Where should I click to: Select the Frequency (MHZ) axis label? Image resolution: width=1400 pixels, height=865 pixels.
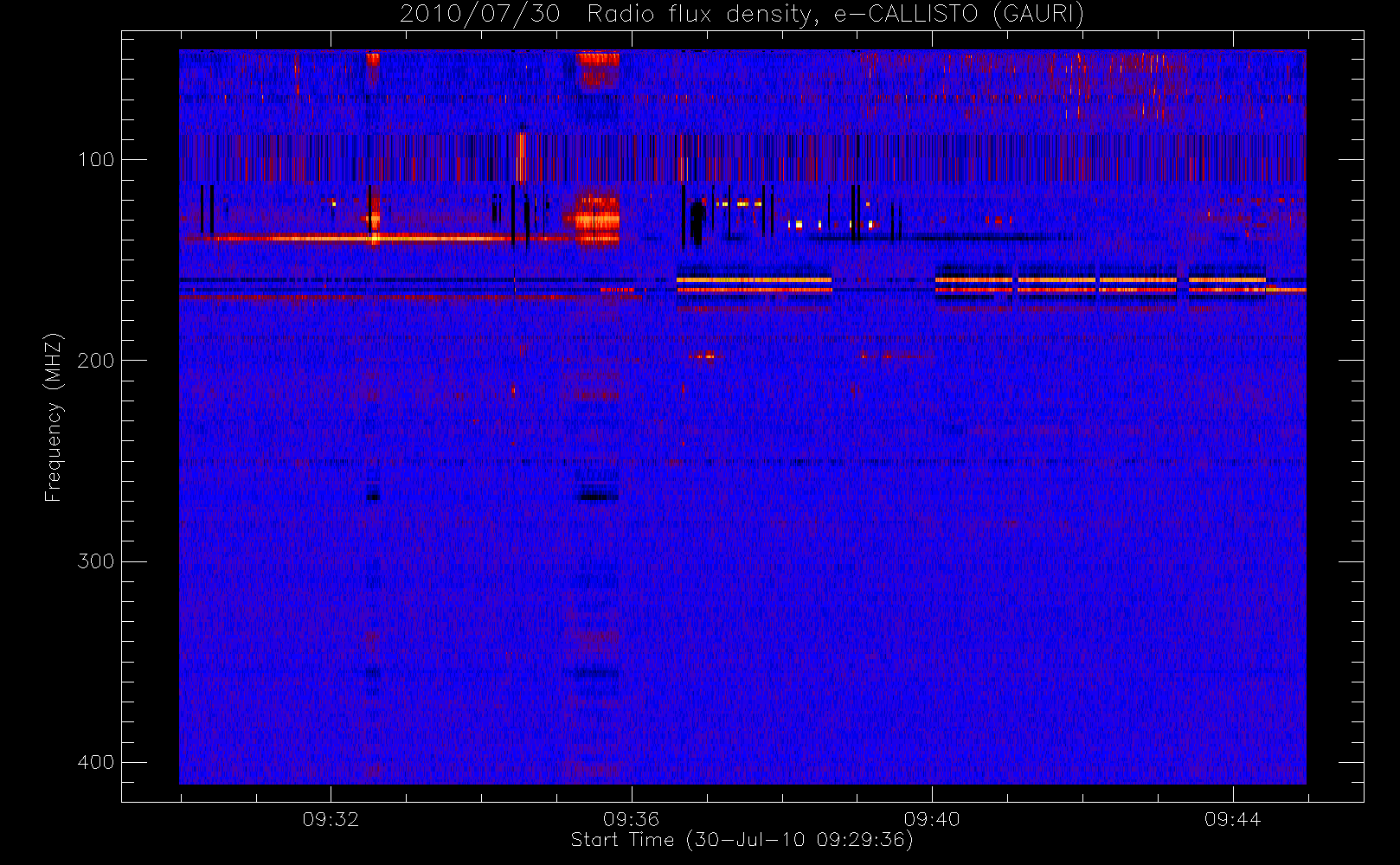(54, 417)
